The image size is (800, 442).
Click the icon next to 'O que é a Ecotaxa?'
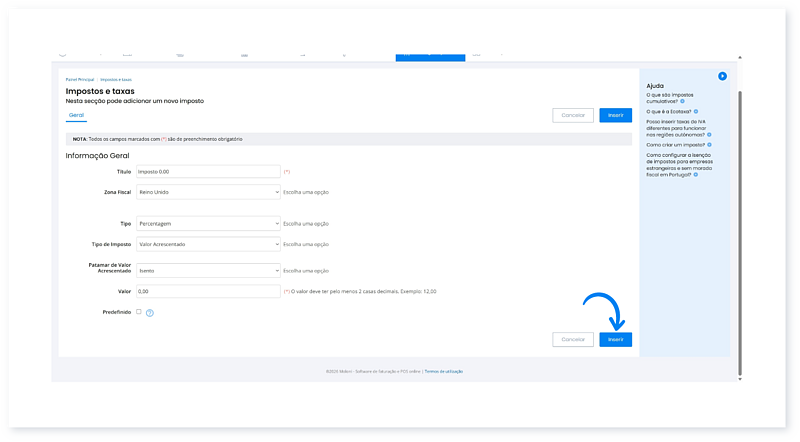696,111
